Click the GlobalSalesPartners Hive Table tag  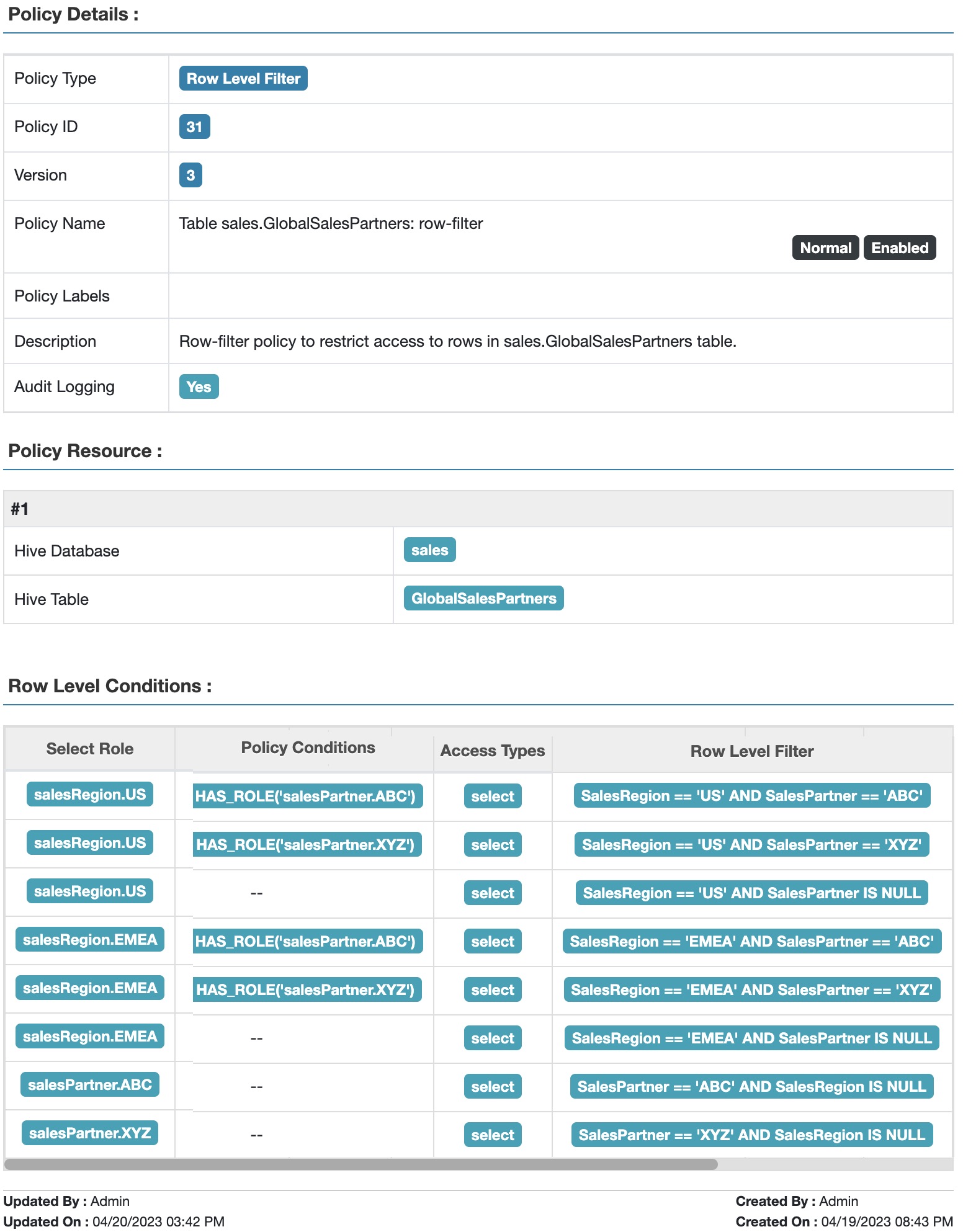[x=483, y=599]
